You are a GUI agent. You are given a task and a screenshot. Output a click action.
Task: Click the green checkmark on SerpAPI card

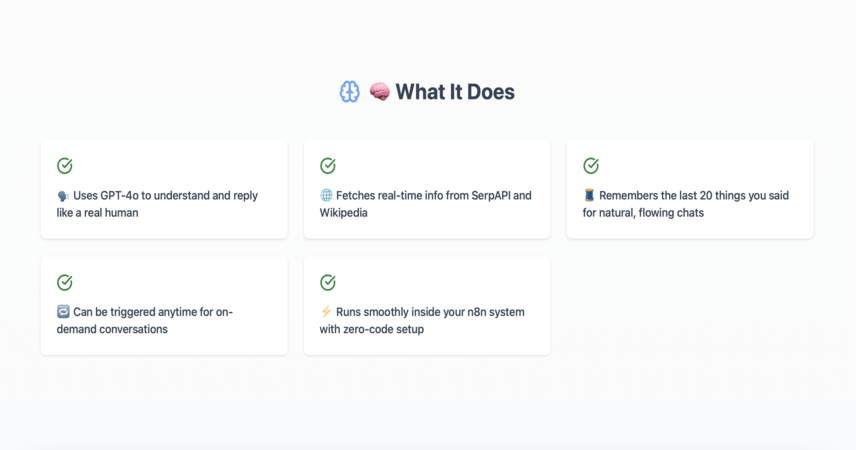coord(328,165)
